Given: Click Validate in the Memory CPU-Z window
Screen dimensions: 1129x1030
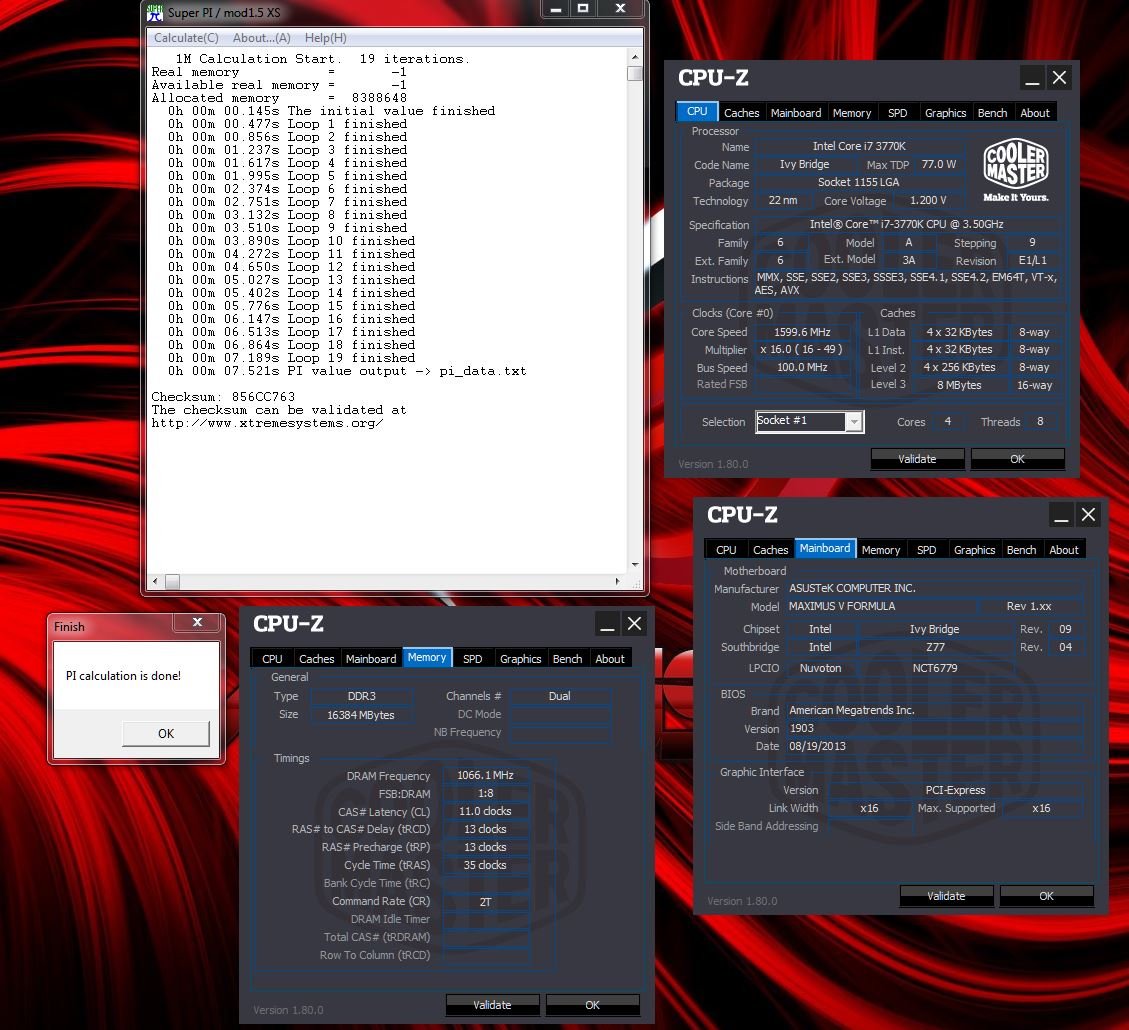Looking at the screenshot, I should point(492,1005).
